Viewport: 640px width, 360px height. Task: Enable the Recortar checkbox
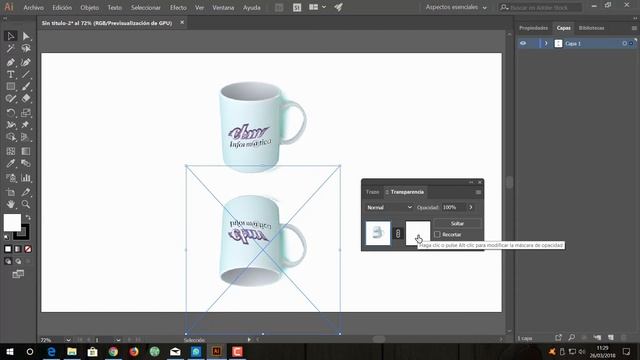pyautogui.click(x=438, y=235)
